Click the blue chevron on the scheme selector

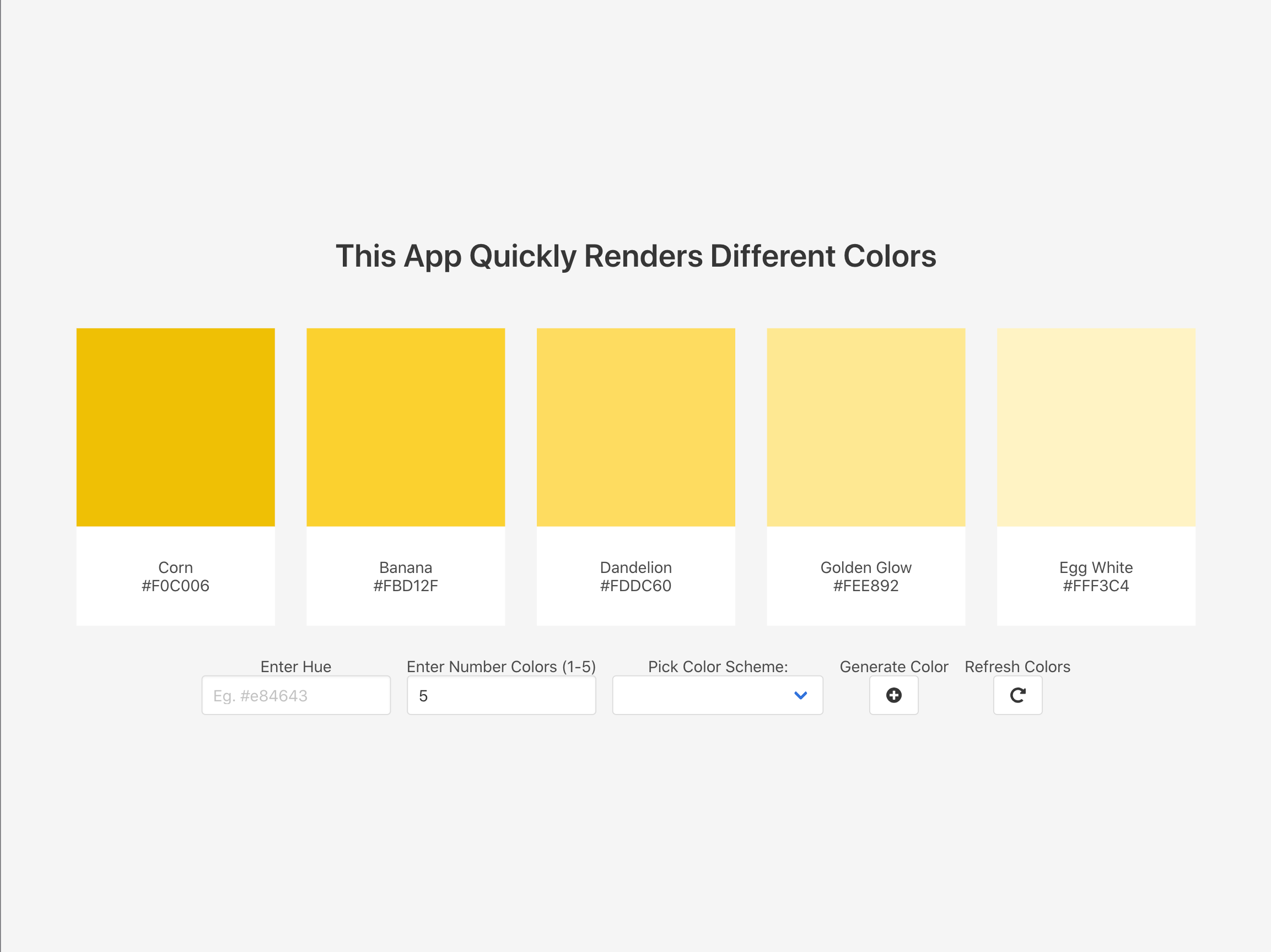(x=800, y=695)
